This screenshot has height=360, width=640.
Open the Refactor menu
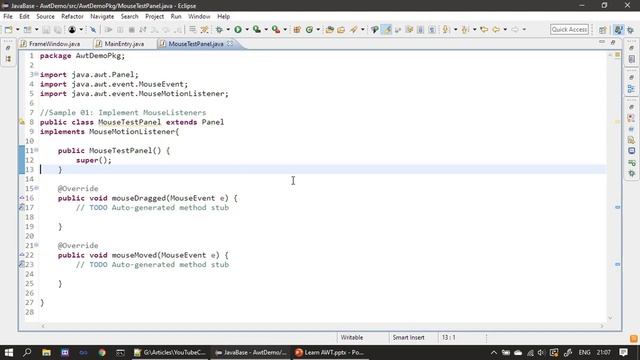coord(72,16)
